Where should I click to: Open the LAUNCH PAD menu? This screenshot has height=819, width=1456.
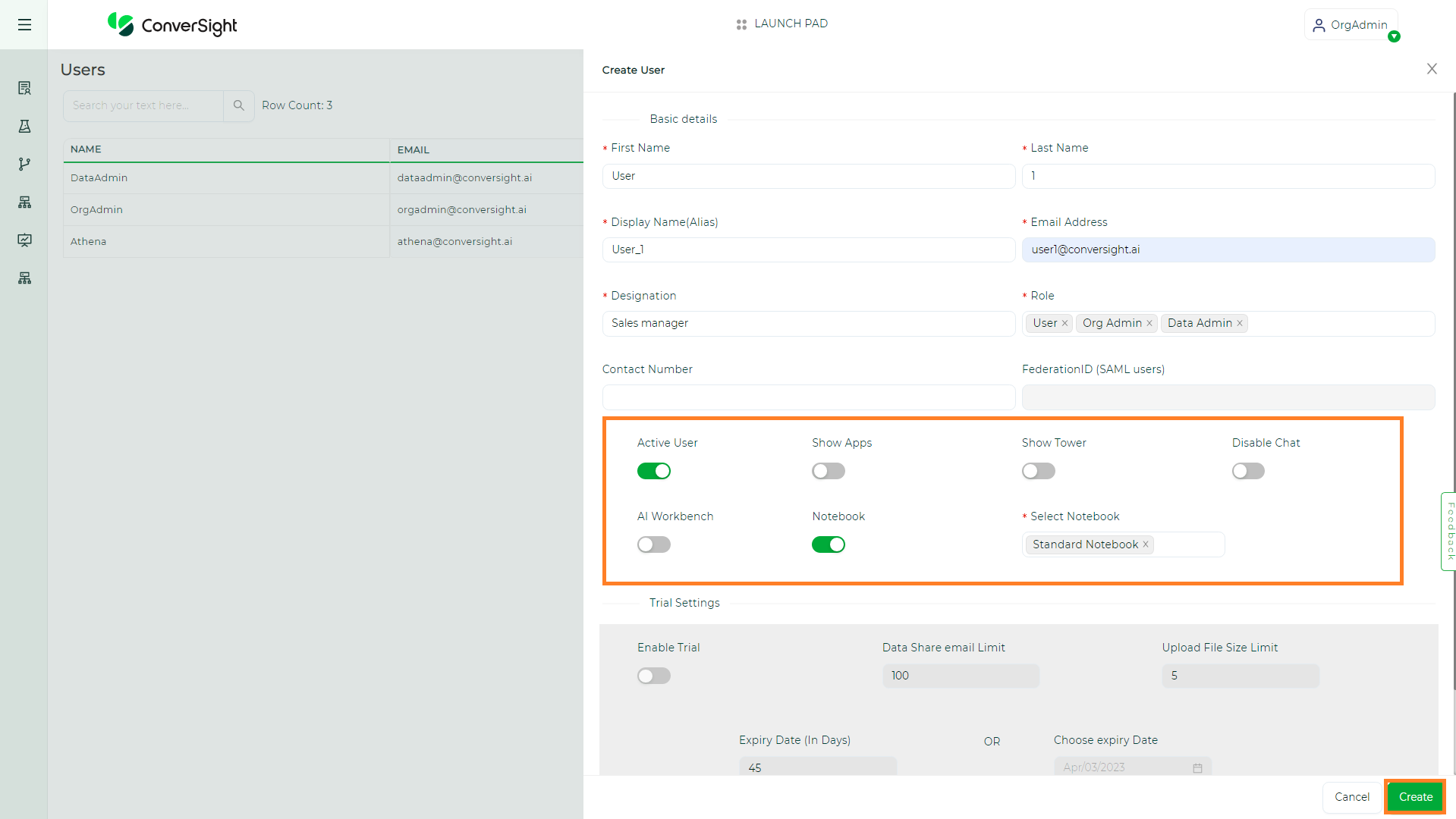[x=781, y=24]
